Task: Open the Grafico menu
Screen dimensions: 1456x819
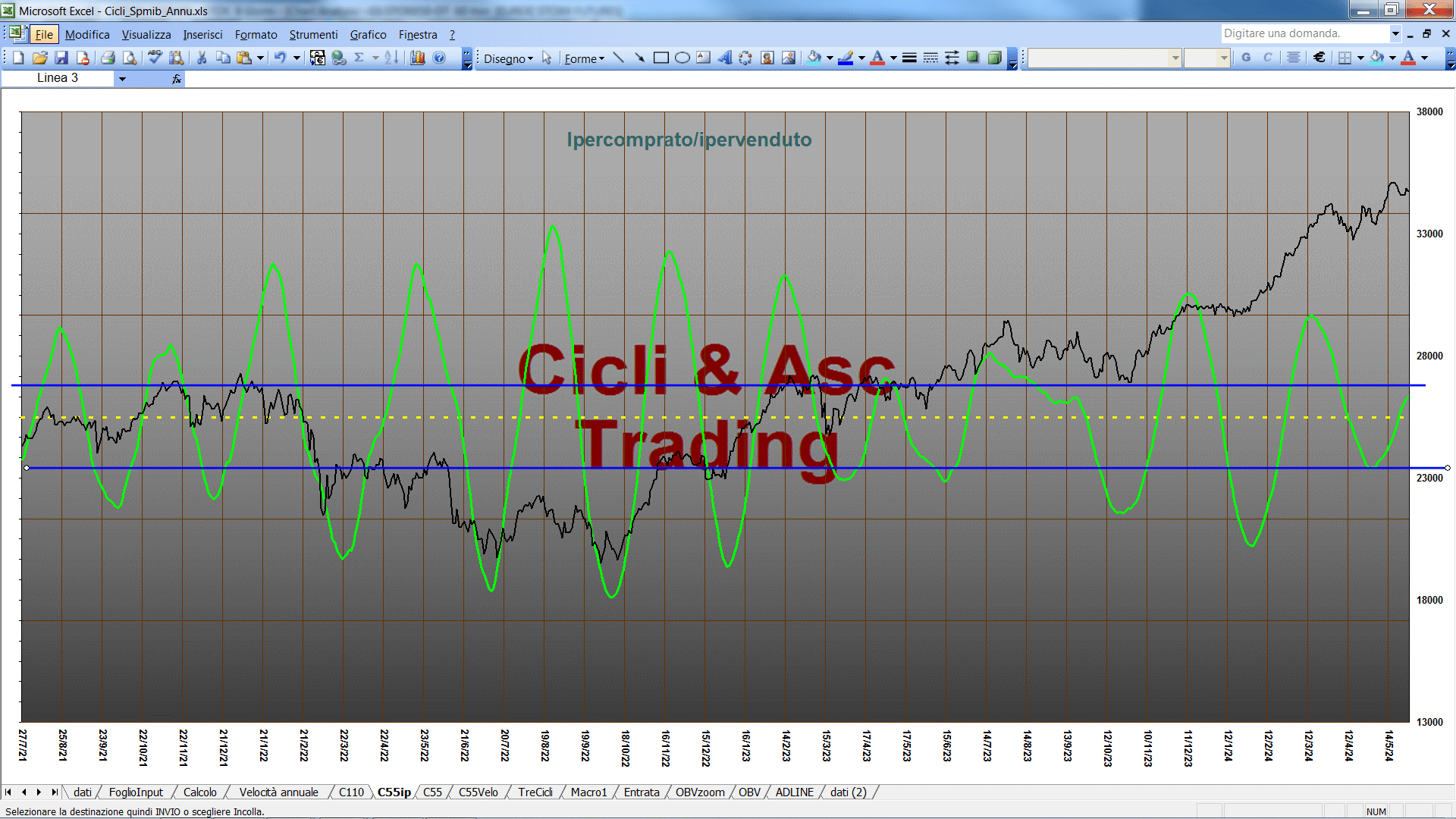Action: 368,34
